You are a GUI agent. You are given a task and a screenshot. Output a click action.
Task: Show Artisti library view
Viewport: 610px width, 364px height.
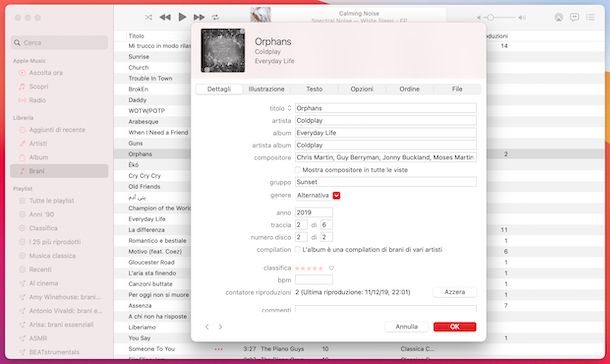point(38,144)
